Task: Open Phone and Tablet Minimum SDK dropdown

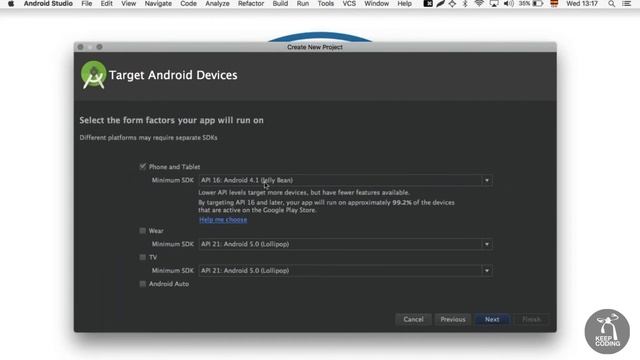Action: click(x=345, y=180)
